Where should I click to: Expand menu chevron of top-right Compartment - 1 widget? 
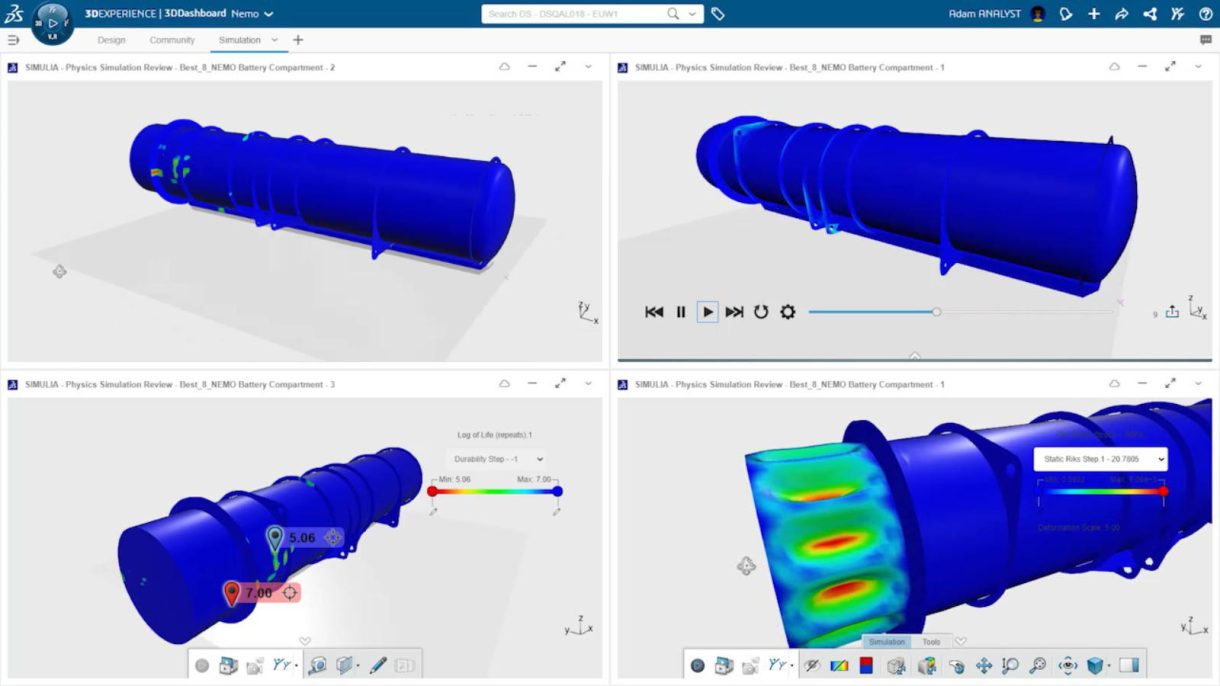point(1198,67)
